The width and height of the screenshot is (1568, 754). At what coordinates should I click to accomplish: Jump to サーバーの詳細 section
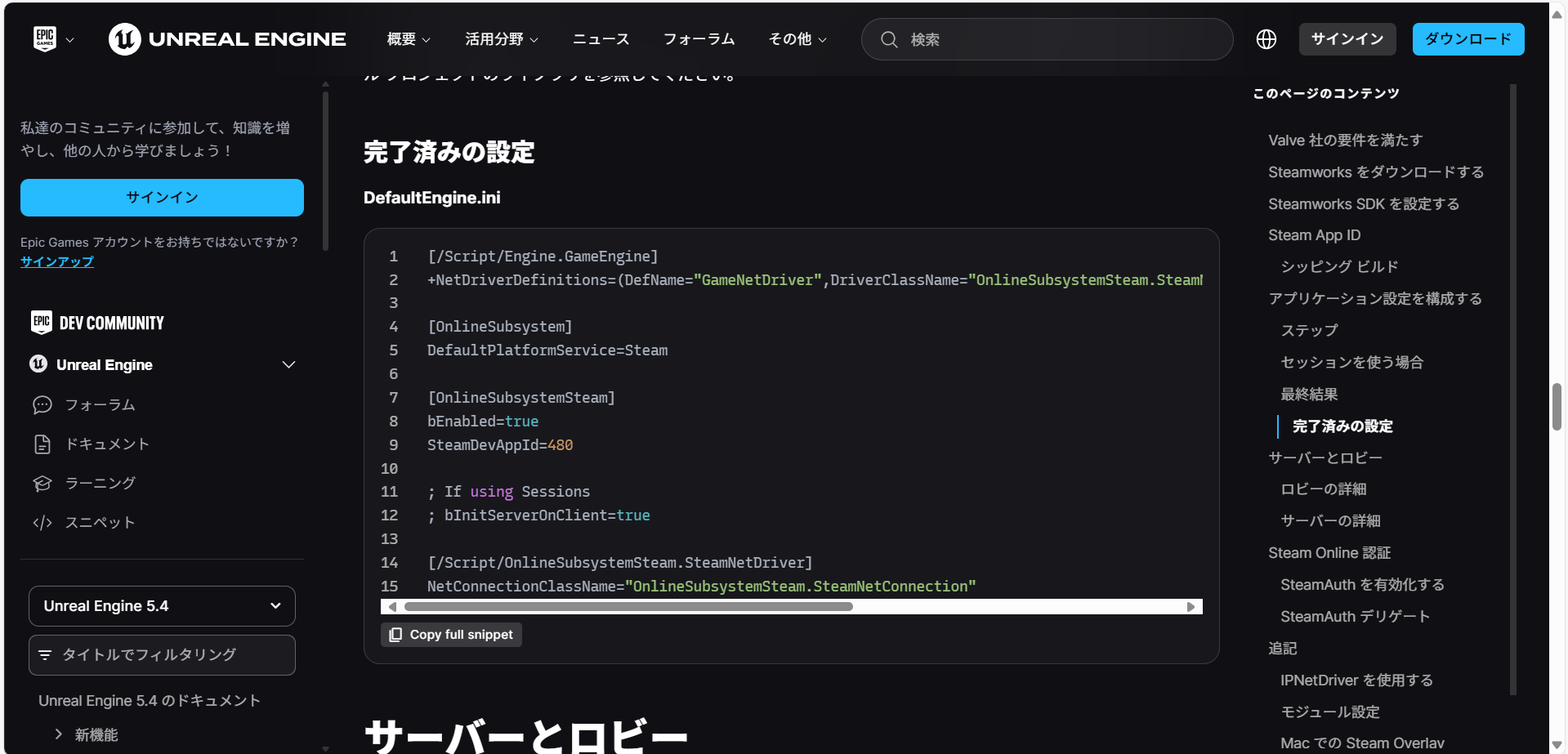point(1330,521)
